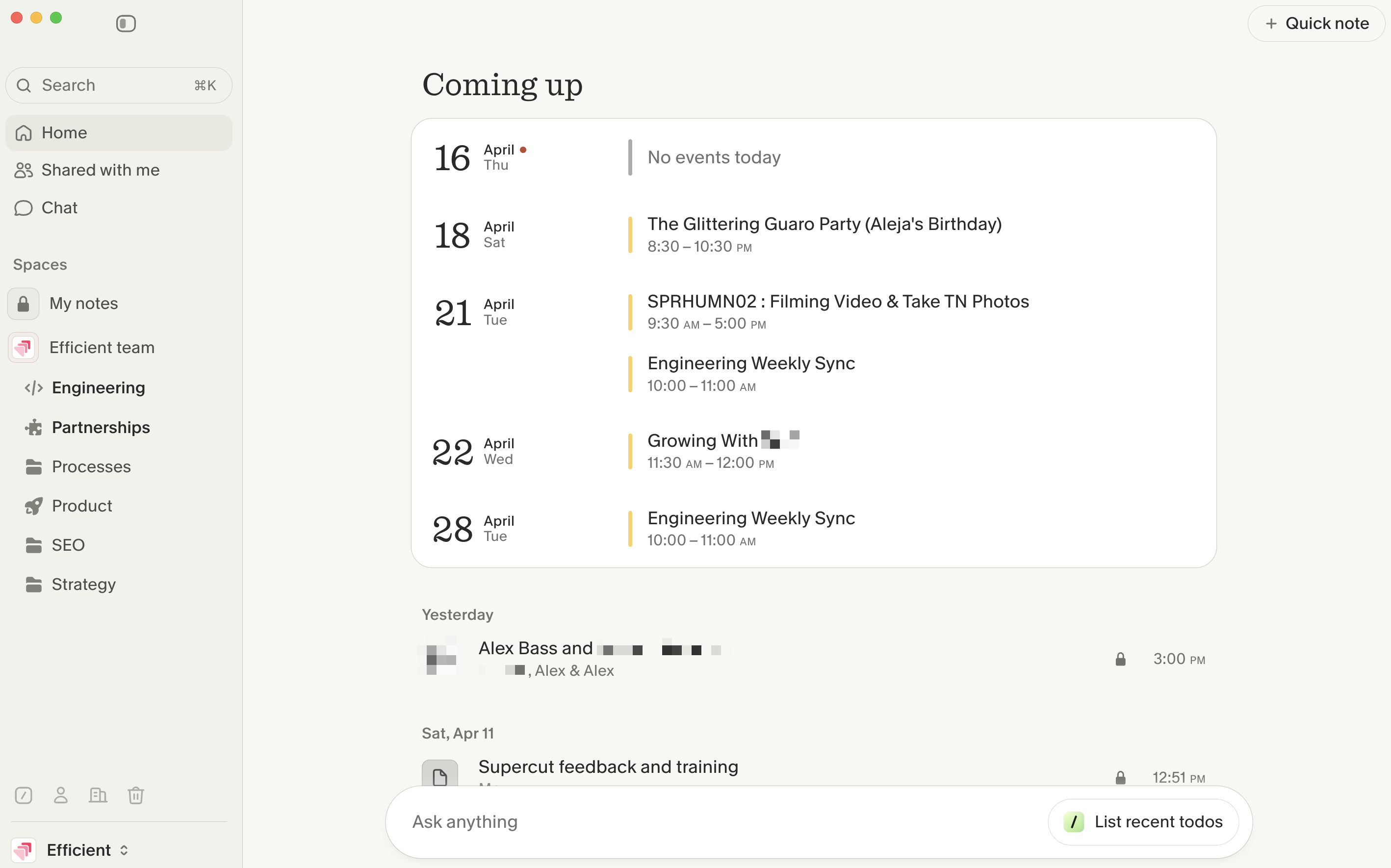Expand the Efficient team space

coord(102,347)
